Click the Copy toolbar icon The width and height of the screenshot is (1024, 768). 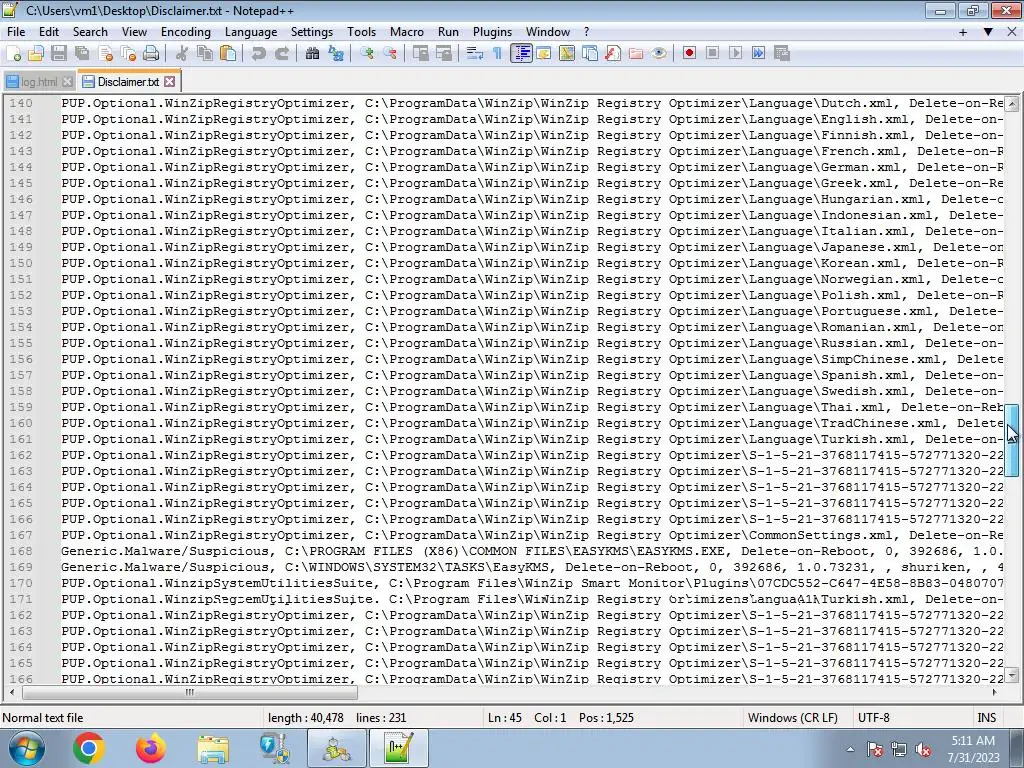pyautogui.click(x=205, y=54)
